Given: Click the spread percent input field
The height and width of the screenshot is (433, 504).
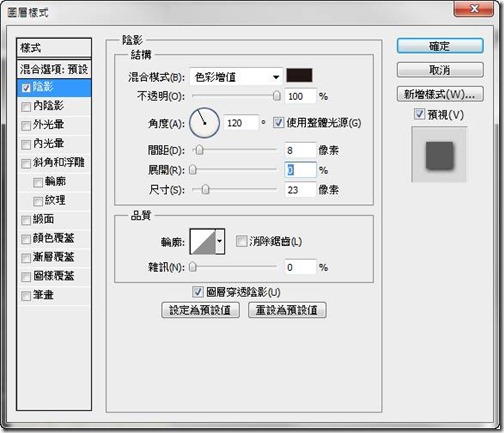Looking at the screenshot, I should [x=300, y=170].
